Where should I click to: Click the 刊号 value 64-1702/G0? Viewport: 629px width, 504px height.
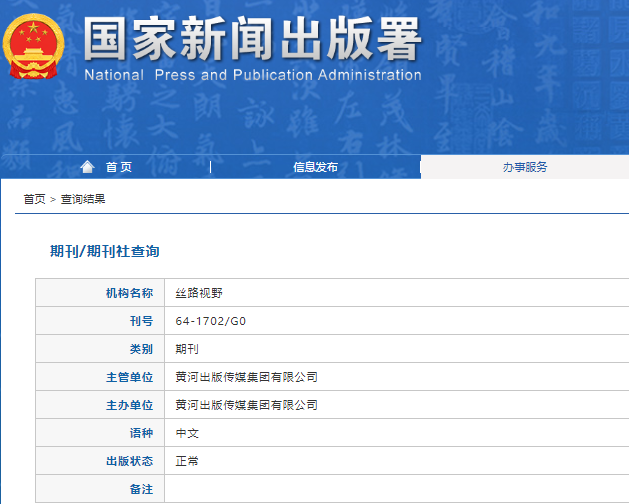[210, 321]
